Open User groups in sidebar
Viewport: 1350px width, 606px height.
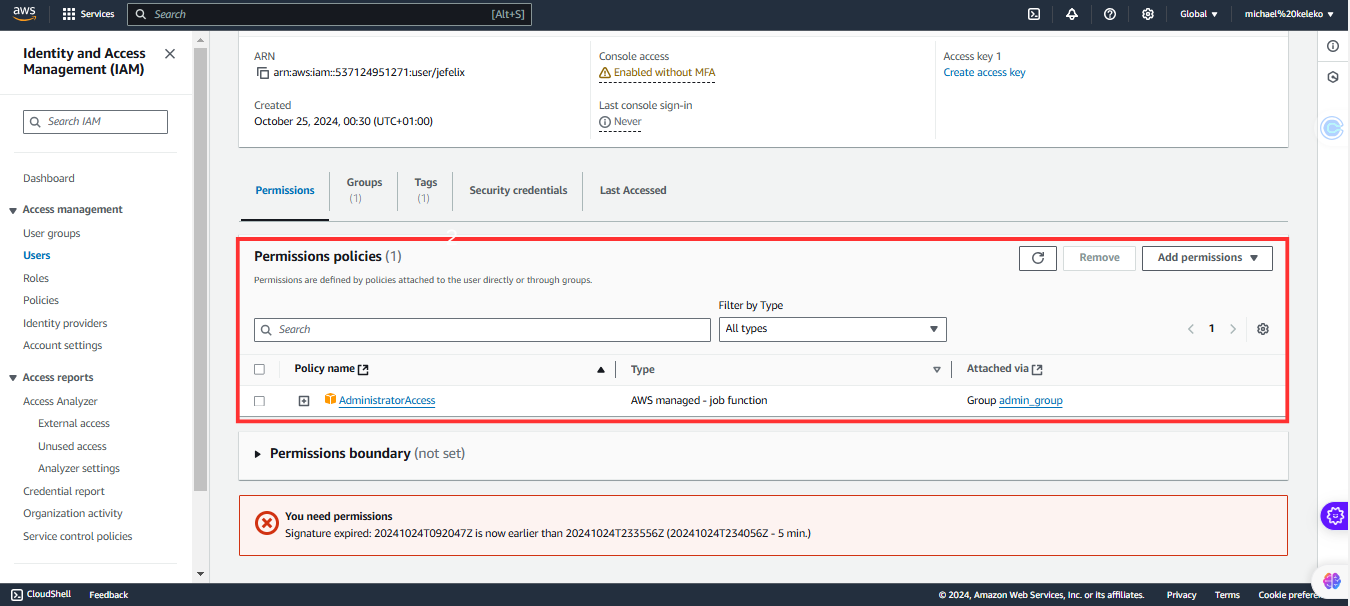pyautogui.click(x=52, y=233)
